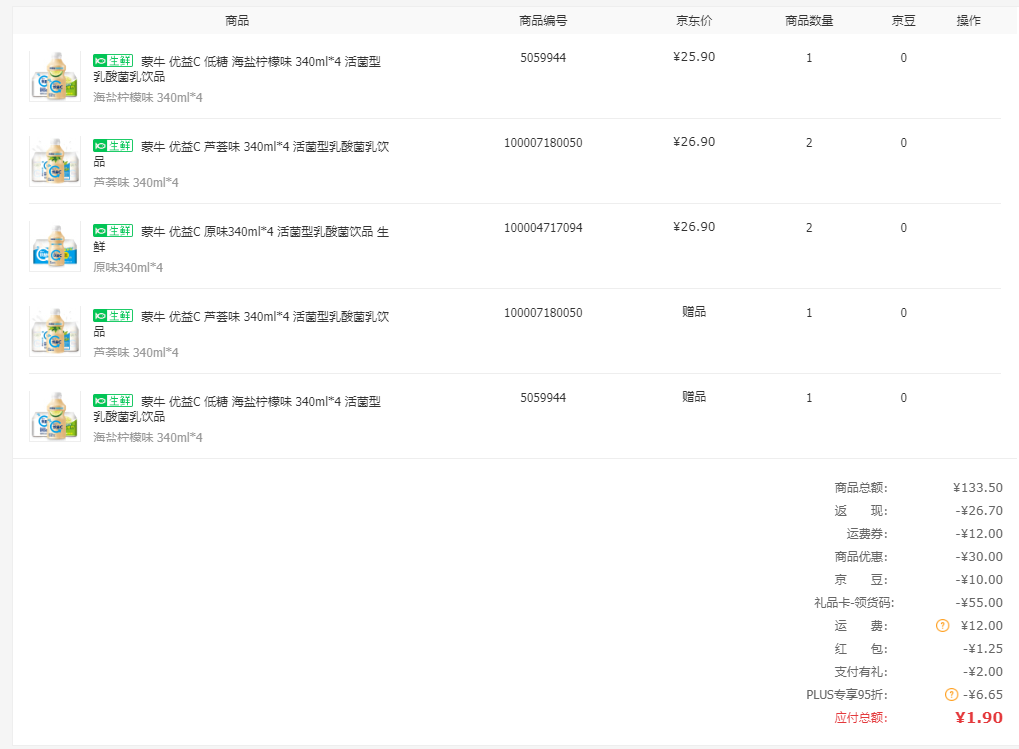
Task: Open thumbnail of the ¥26.90 芦荟味 product
Action: (55, 161)
